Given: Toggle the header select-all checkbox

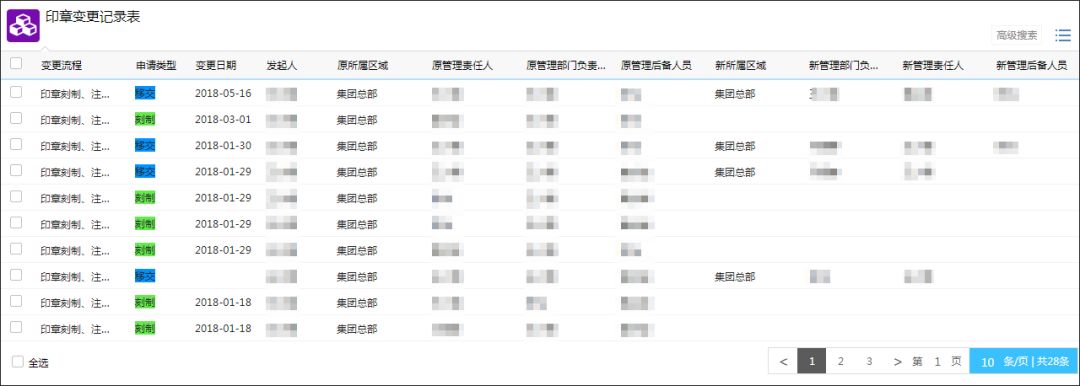Looking at the screenshot, I should pos(16,63).
